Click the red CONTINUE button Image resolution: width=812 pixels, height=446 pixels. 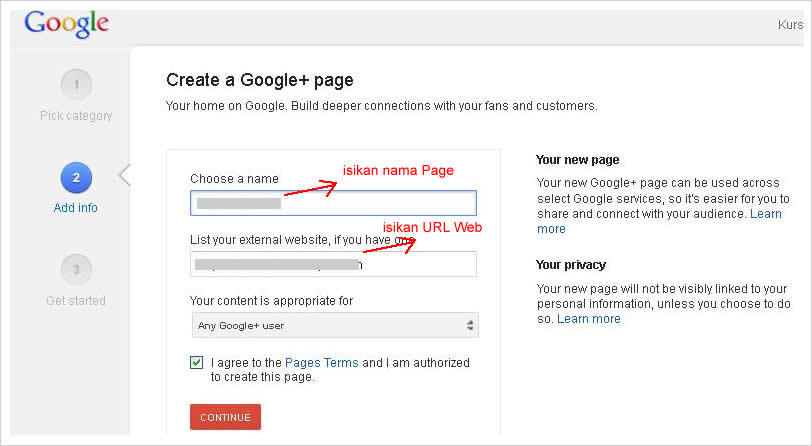[x=225, y=417]
